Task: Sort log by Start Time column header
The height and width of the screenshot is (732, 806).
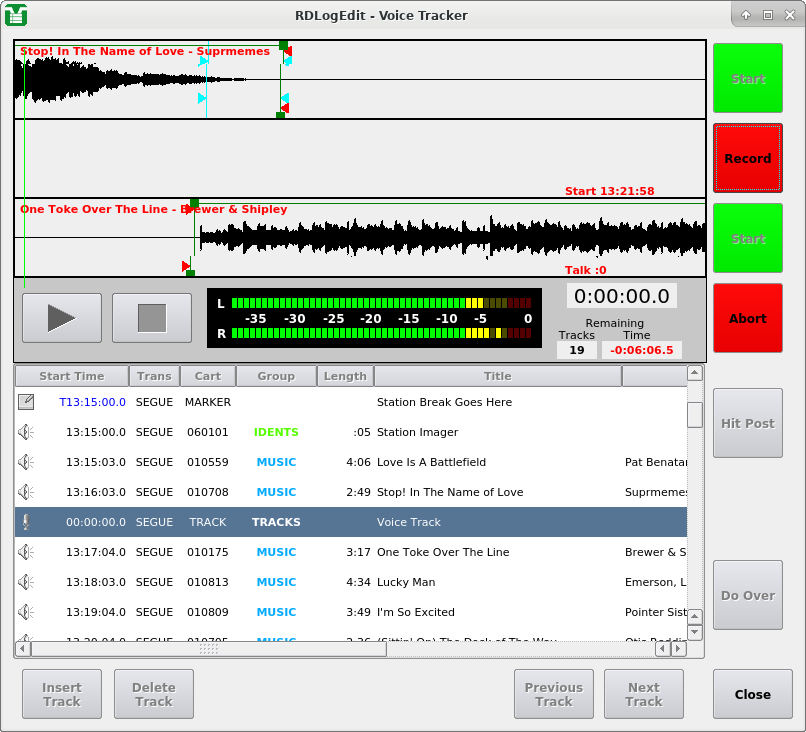Action: click(x=71, y=376)
